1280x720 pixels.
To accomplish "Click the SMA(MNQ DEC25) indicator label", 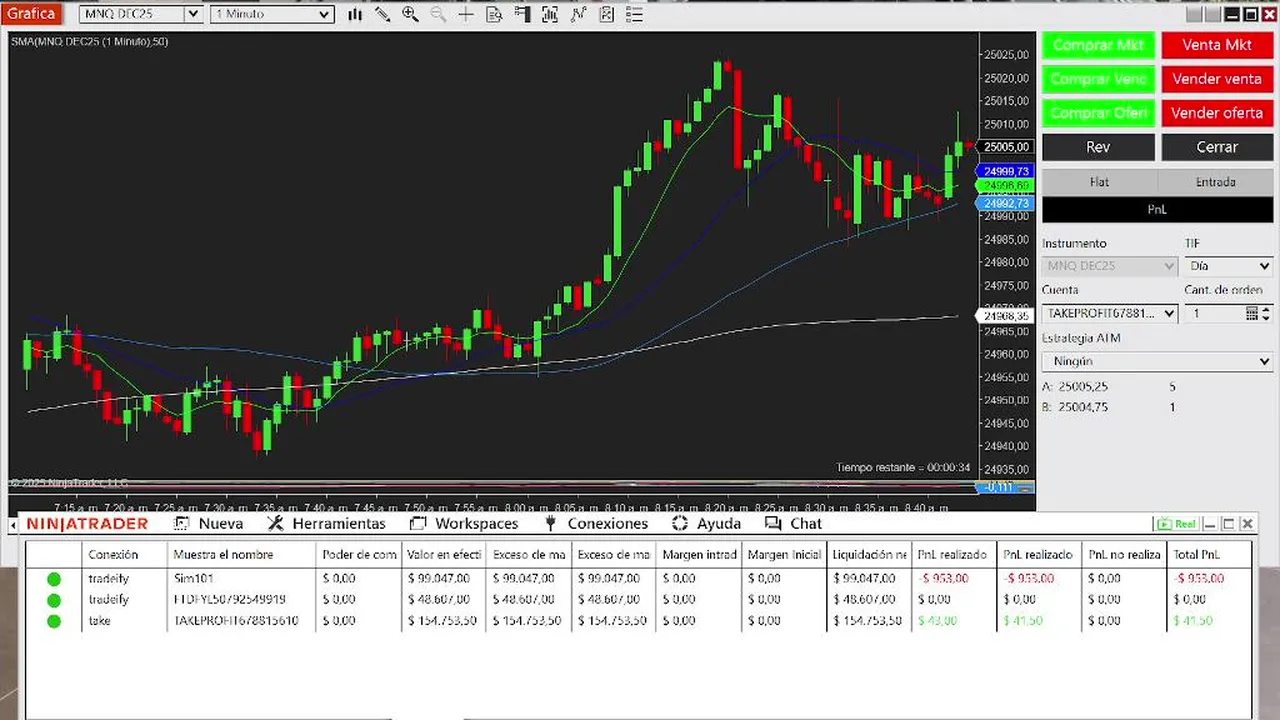I will click(90, 41).
